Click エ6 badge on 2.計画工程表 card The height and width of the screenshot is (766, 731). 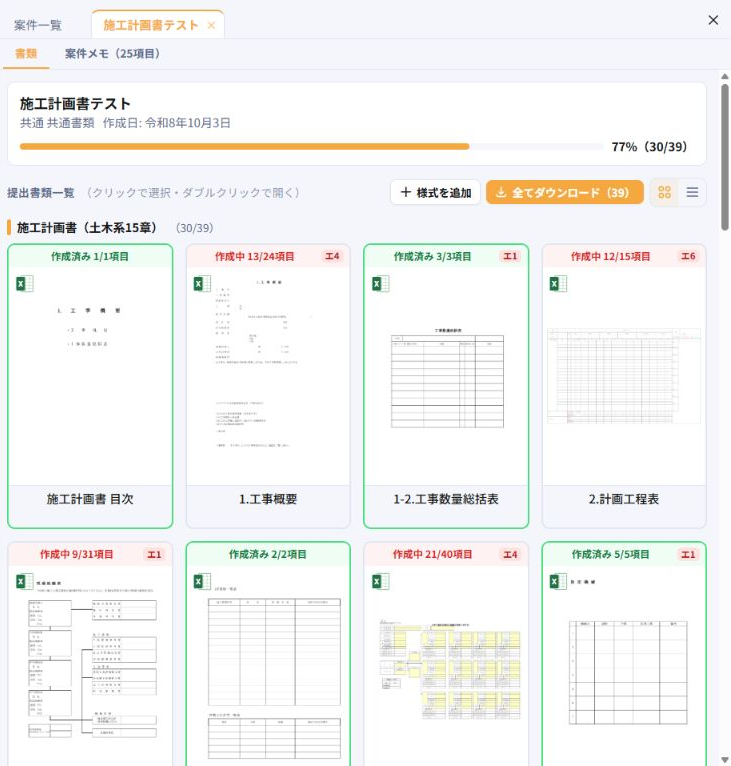pos(688,256)
